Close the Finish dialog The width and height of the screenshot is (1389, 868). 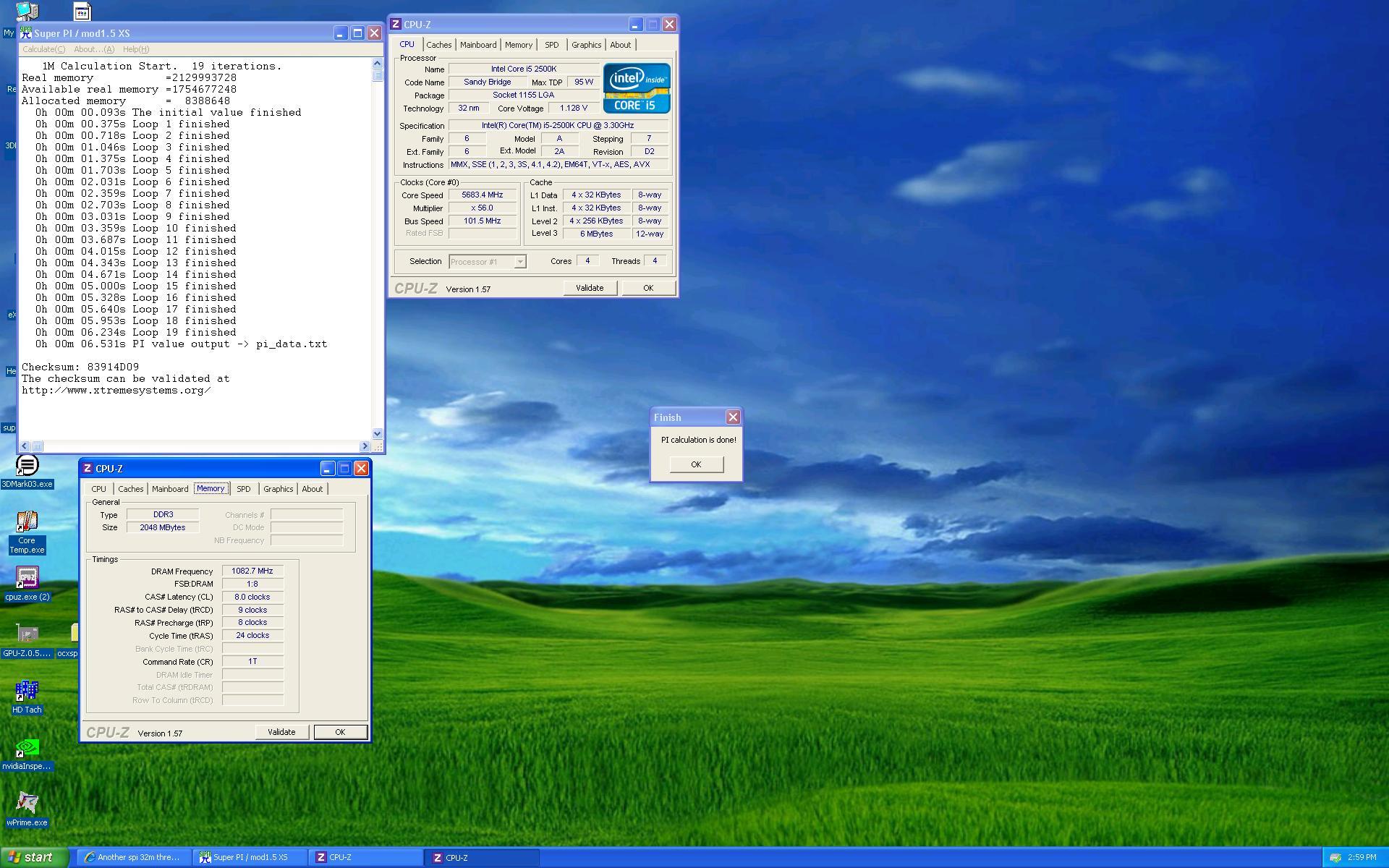(x=733, y=417)
